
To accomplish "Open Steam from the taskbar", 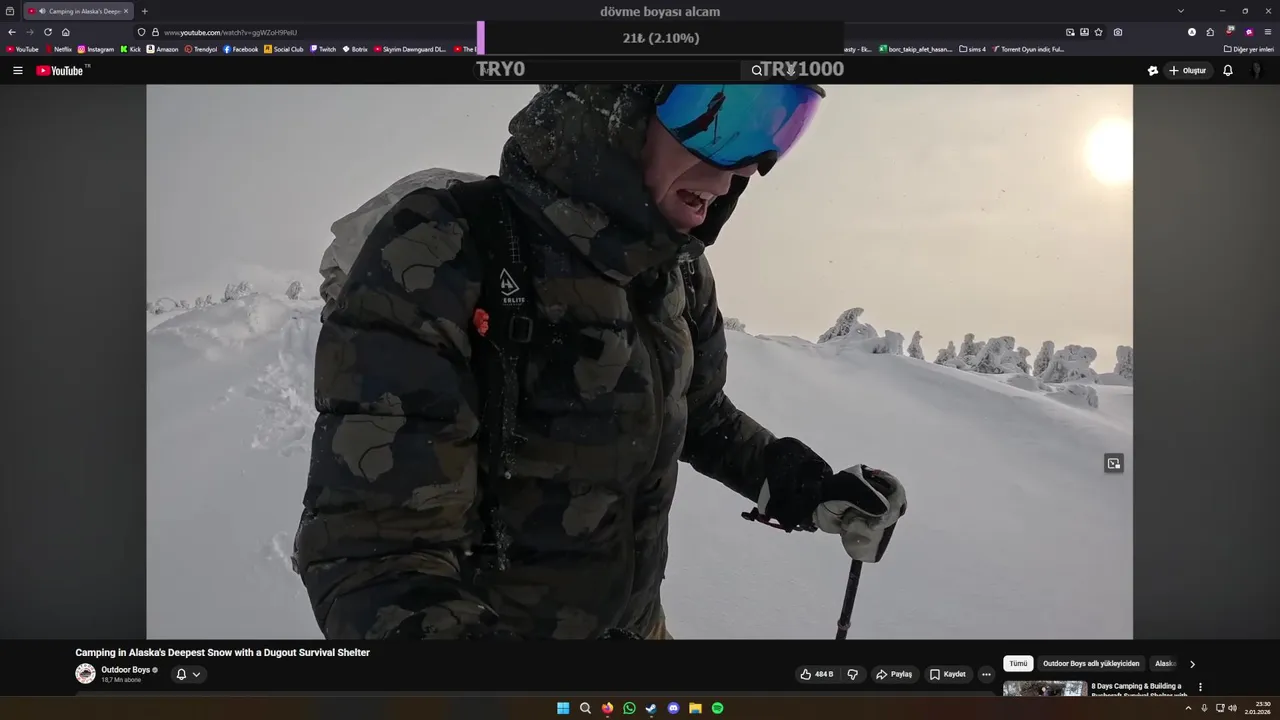I will coord(651,708).
